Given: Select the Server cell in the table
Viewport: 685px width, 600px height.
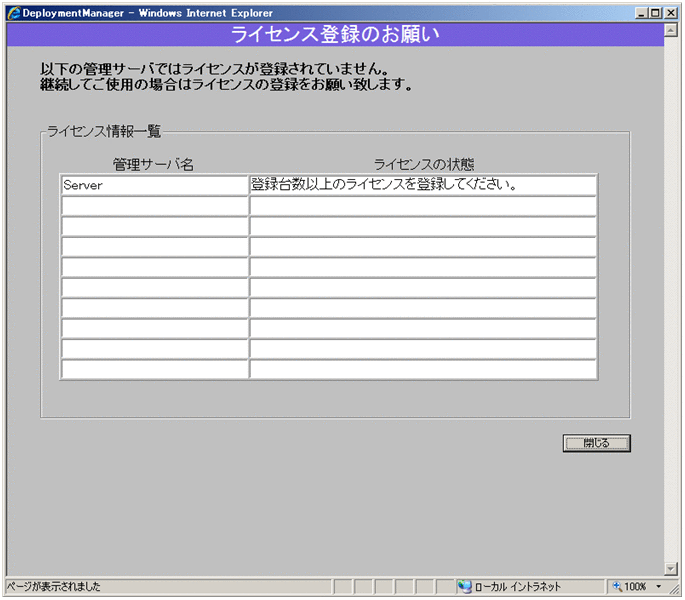Looking at the screenshot, I should point(155,185).
